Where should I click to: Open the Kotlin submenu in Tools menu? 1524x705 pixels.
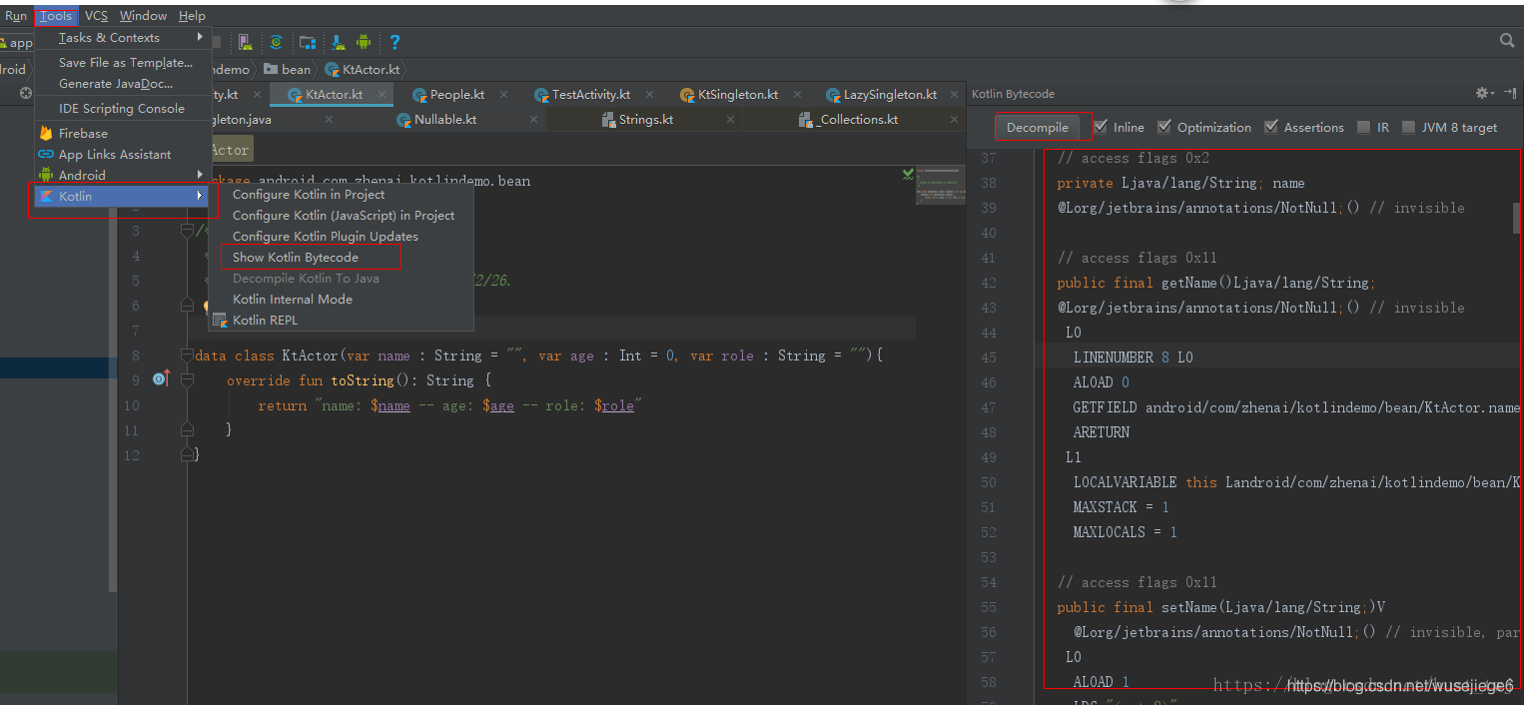click(123, 196)
